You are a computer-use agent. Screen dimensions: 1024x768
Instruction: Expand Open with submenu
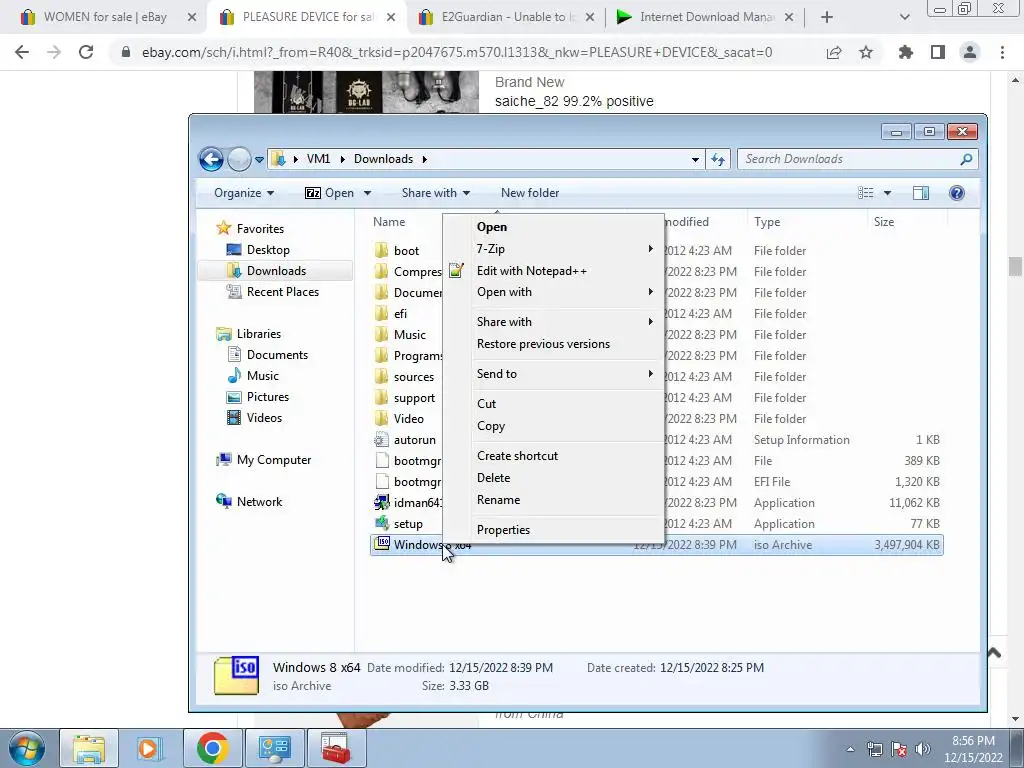[x=554, y=292]
